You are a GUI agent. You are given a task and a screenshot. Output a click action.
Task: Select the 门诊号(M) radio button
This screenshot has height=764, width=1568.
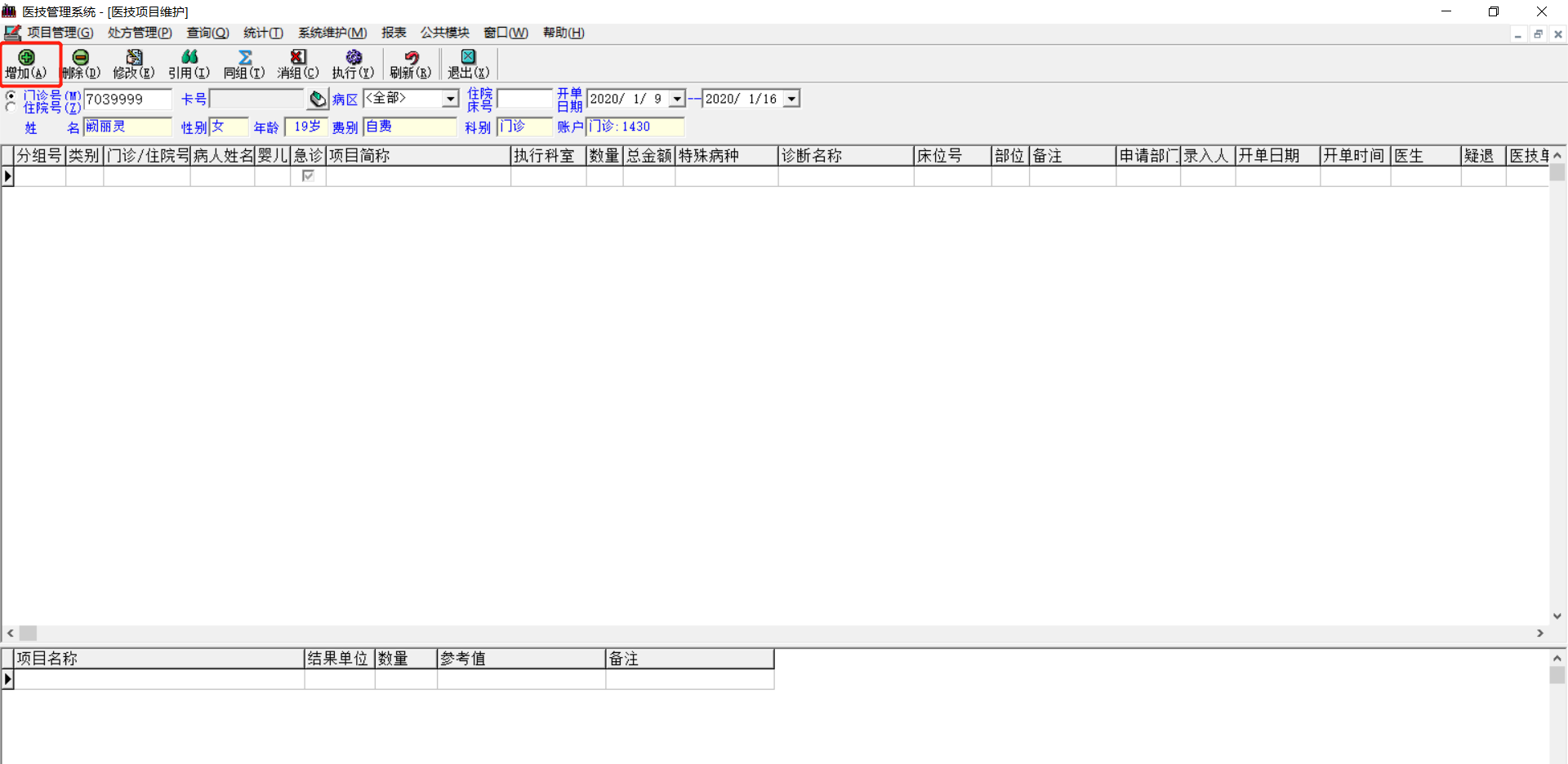(x=11, y=95)
